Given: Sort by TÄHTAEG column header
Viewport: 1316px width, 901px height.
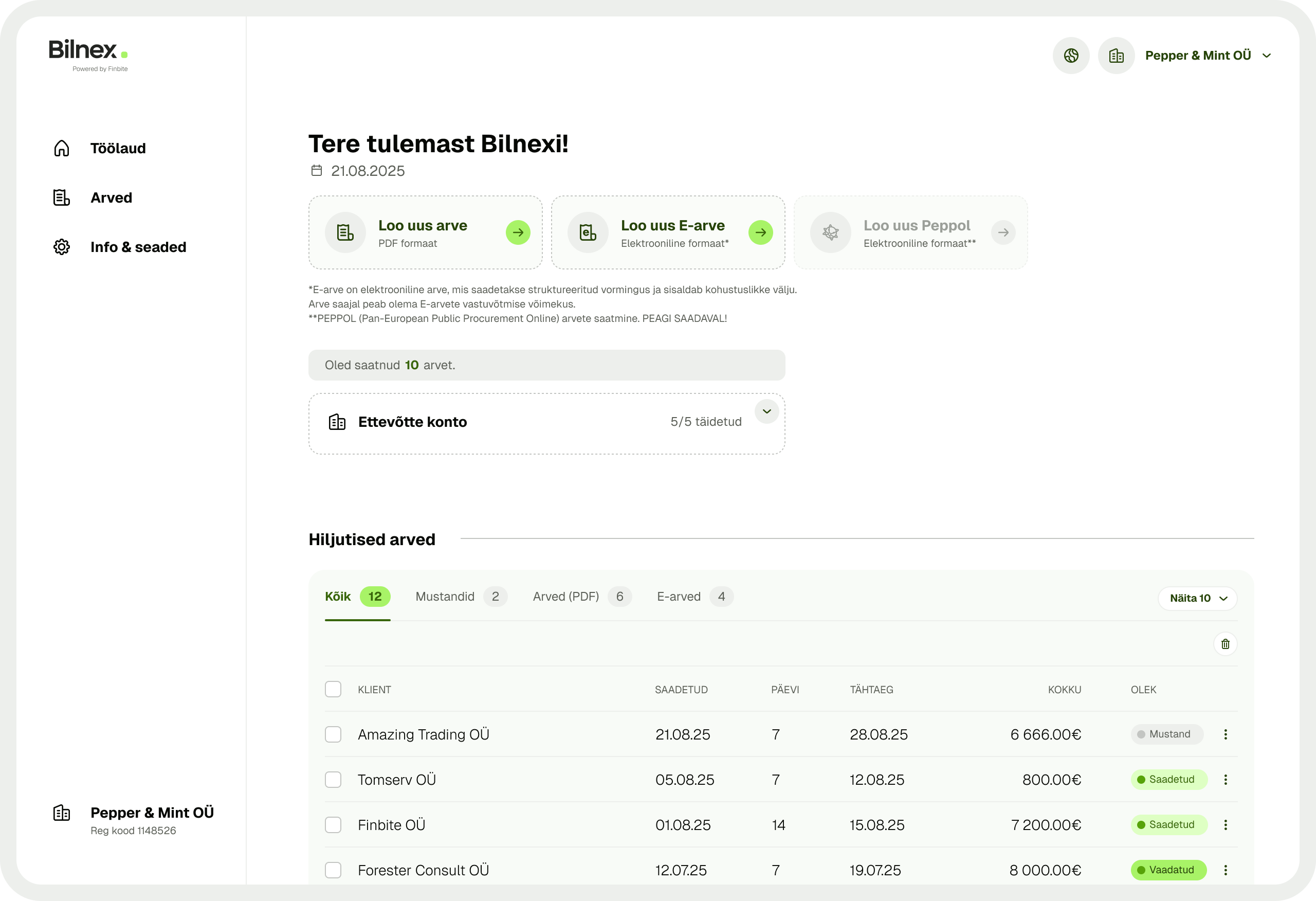Looking at the screenshot, I should (x=871, y=690).
